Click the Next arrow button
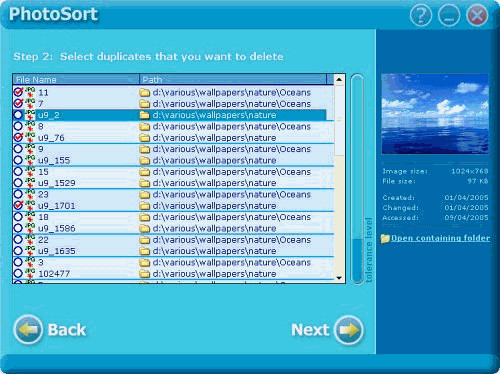The image size is (500, 374). coord(349,330)
